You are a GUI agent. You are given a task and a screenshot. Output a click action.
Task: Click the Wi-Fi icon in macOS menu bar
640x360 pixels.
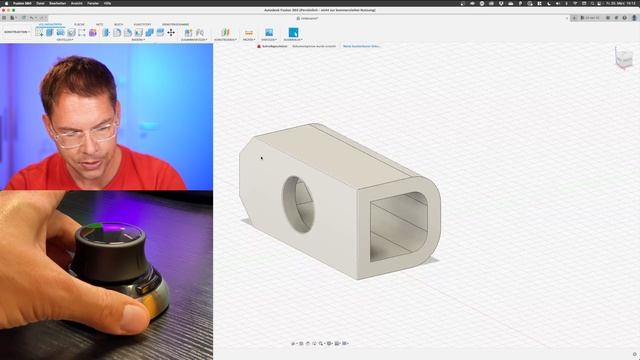point(575,3)
